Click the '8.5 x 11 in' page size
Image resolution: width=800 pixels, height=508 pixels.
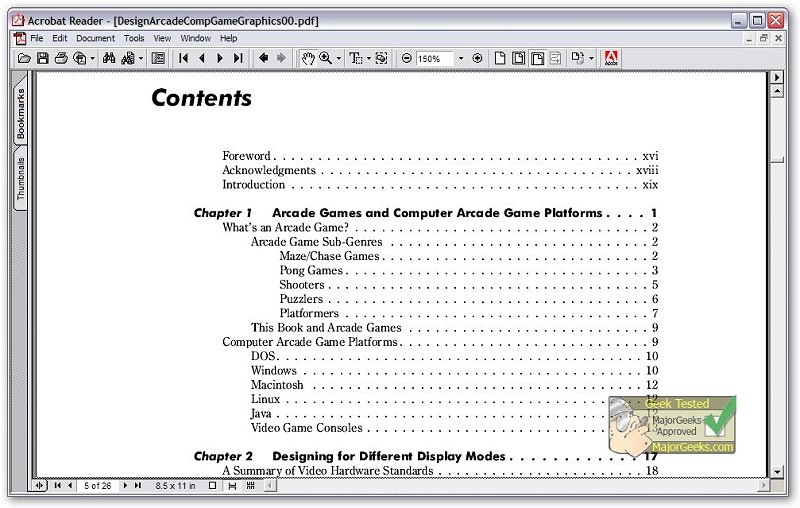(176, 486)
